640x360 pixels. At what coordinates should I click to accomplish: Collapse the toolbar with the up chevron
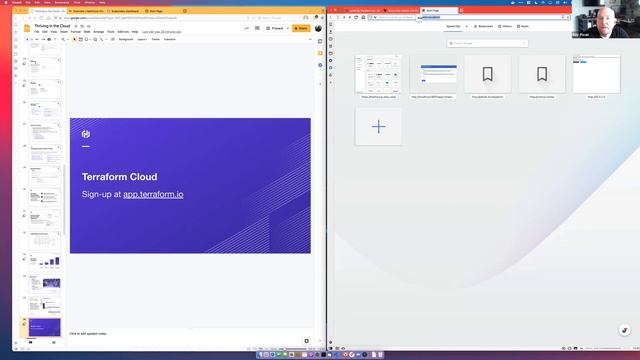pyautogui.click(x=310, y=40)
